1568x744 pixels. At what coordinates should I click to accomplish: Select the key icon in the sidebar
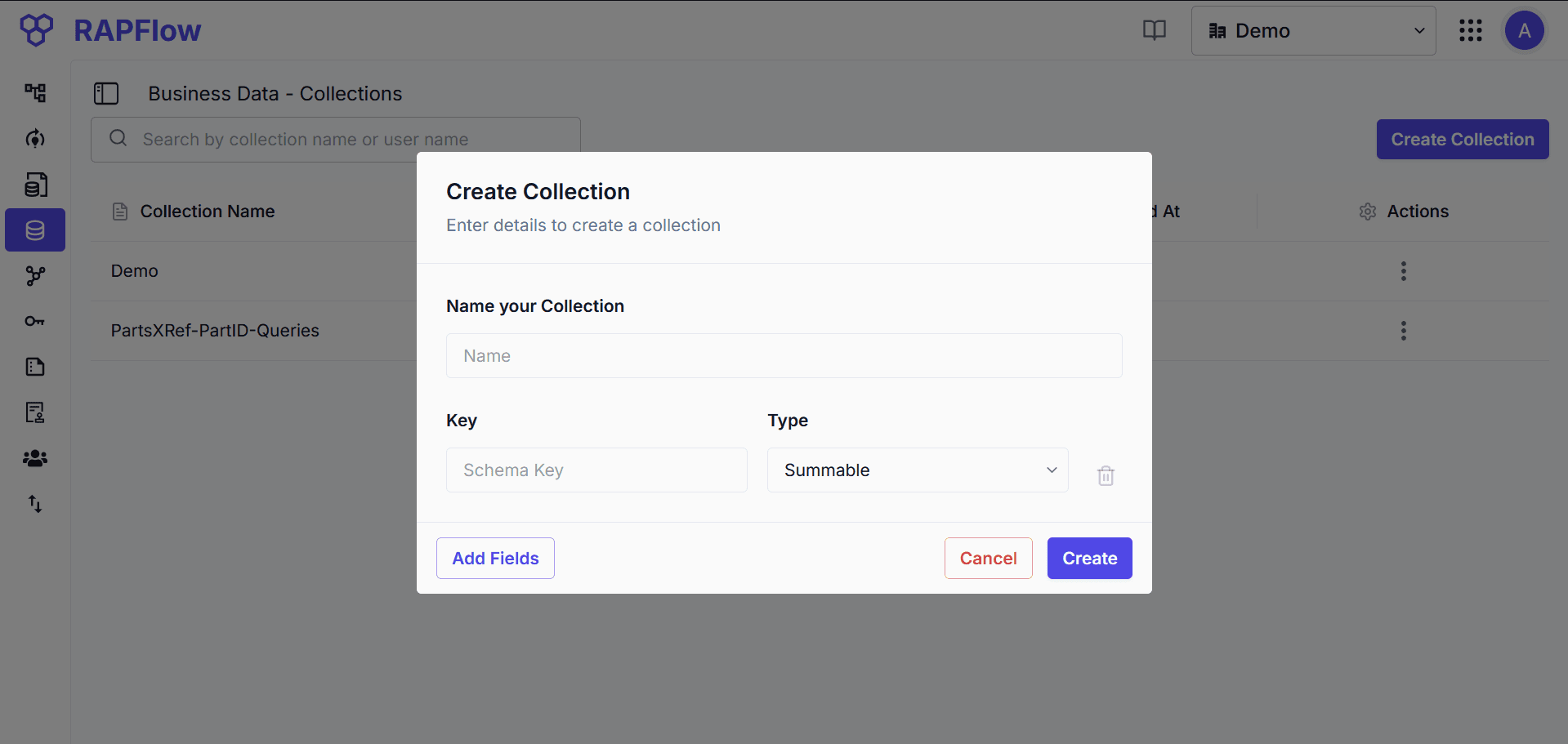tap(35, 321)
